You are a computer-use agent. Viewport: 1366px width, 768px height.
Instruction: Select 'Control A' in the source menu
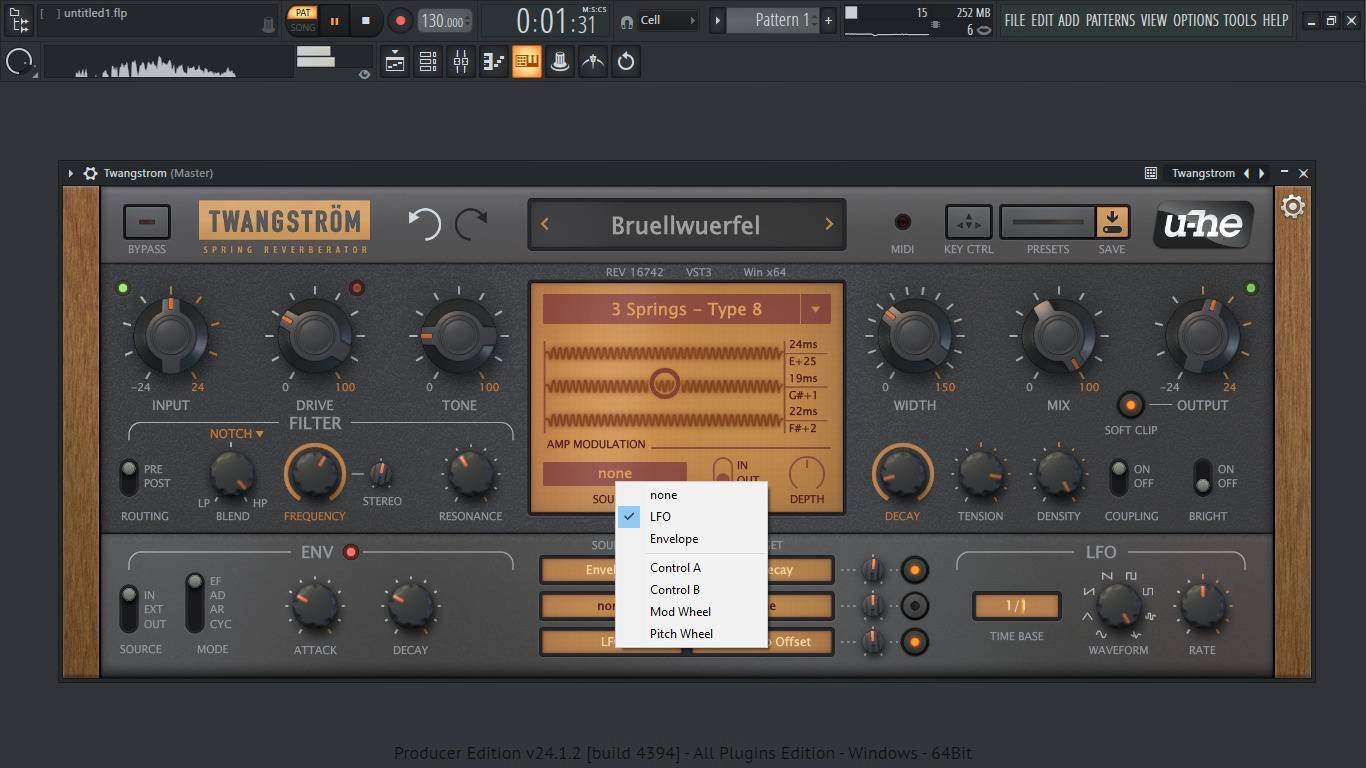[692, 568]
